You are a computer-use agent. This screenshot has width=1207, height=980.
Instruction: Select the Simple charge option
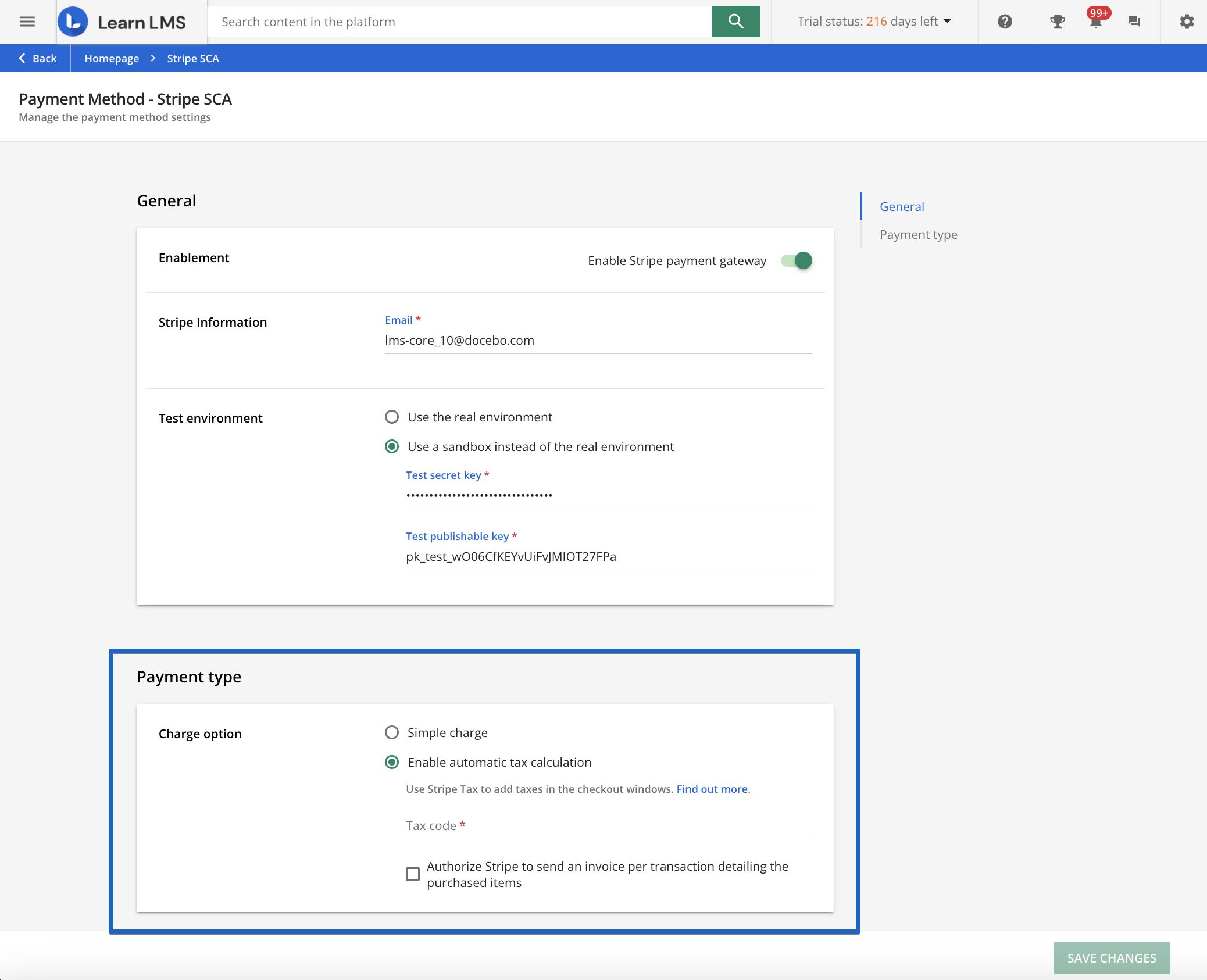tap(392, 732)
